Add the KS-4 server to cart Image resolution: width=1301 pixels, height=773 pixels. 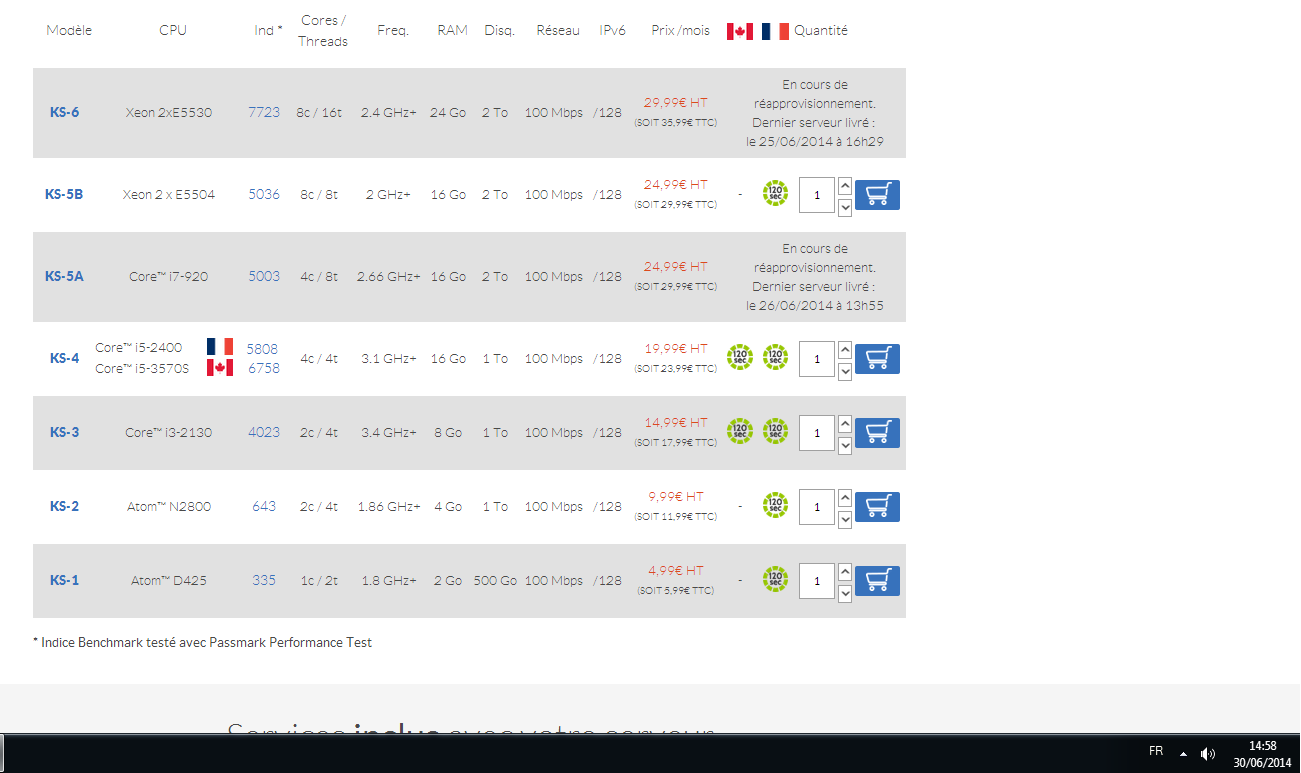pos(877,359)
